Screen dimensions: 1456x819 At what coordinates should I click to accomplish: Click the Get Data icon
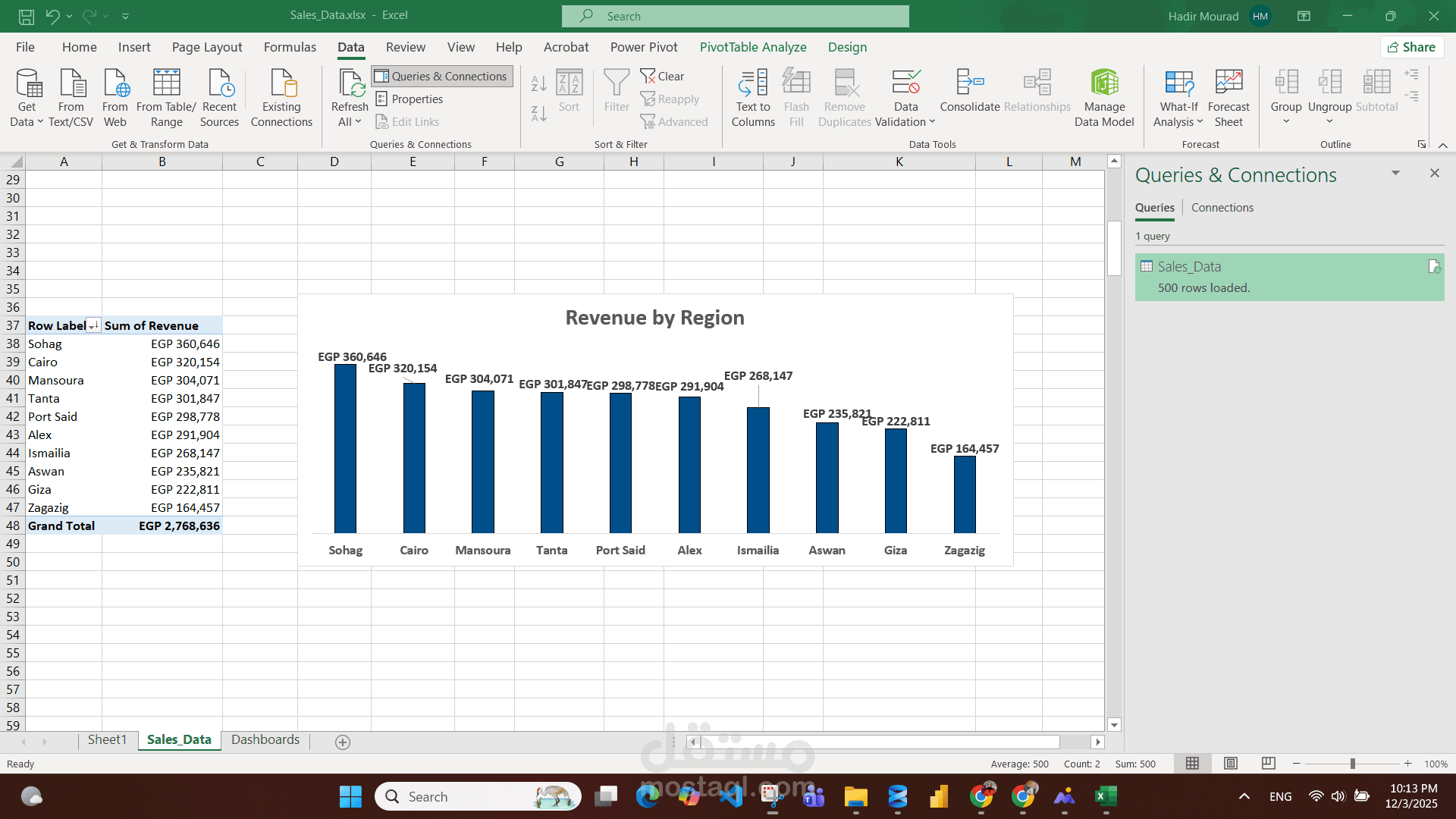28,83
